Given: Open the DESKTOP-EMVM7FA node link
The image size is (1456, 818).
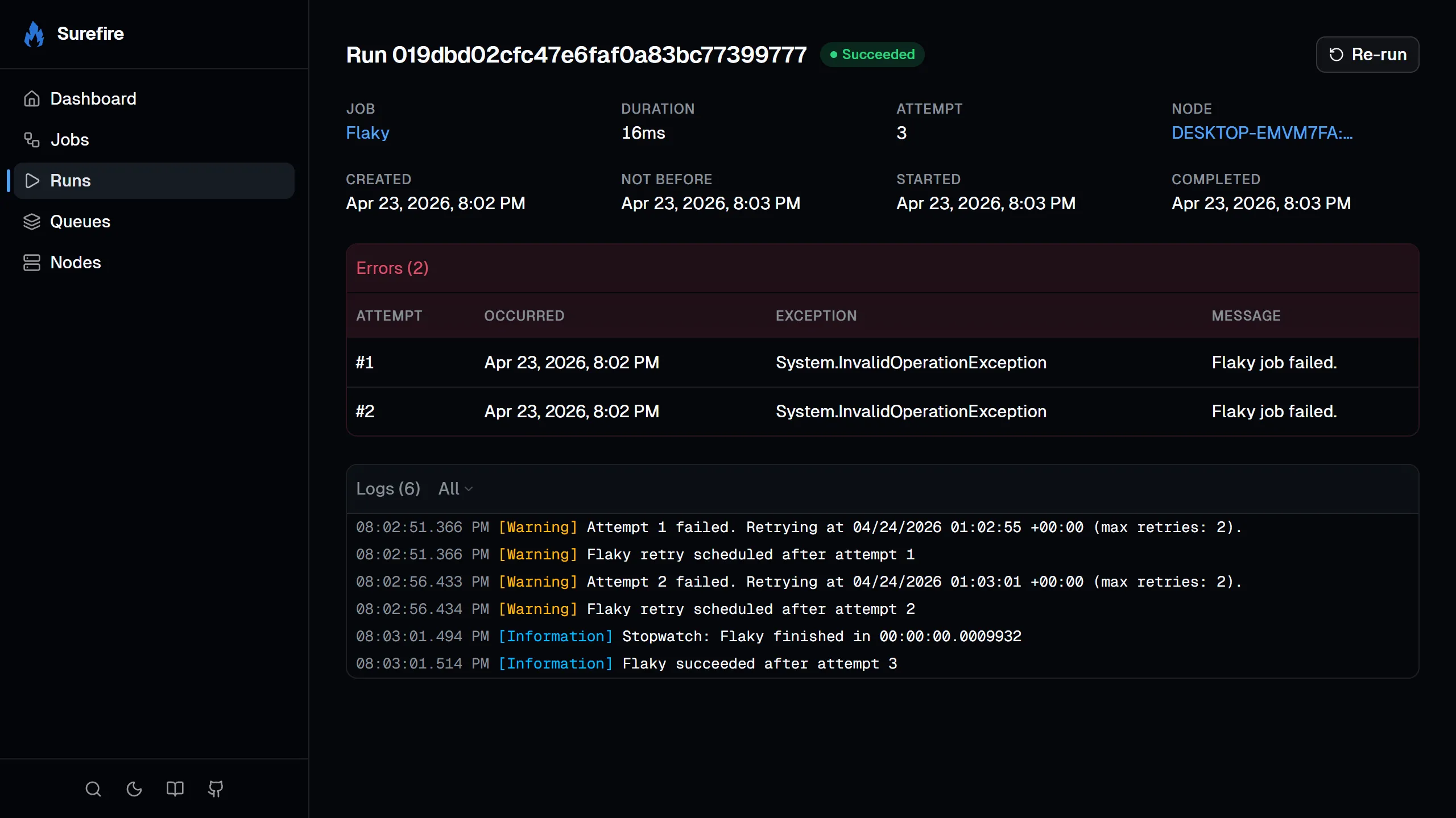Looking at the screenshot, I should (x=1262, y=133).
